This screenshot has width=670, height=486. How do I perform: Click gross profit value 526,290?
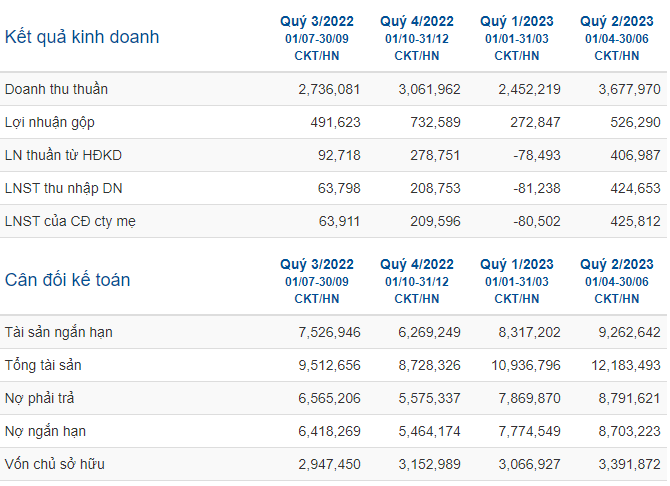635,122
